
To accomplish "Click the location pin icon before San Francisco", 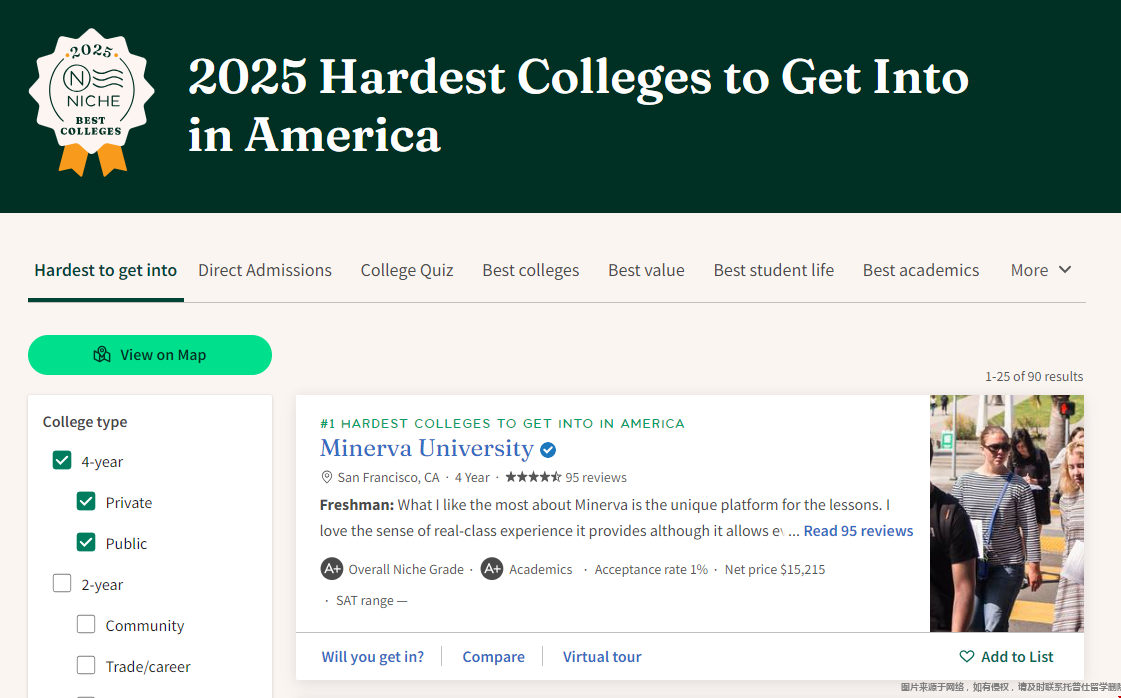I will click(327, 477).
